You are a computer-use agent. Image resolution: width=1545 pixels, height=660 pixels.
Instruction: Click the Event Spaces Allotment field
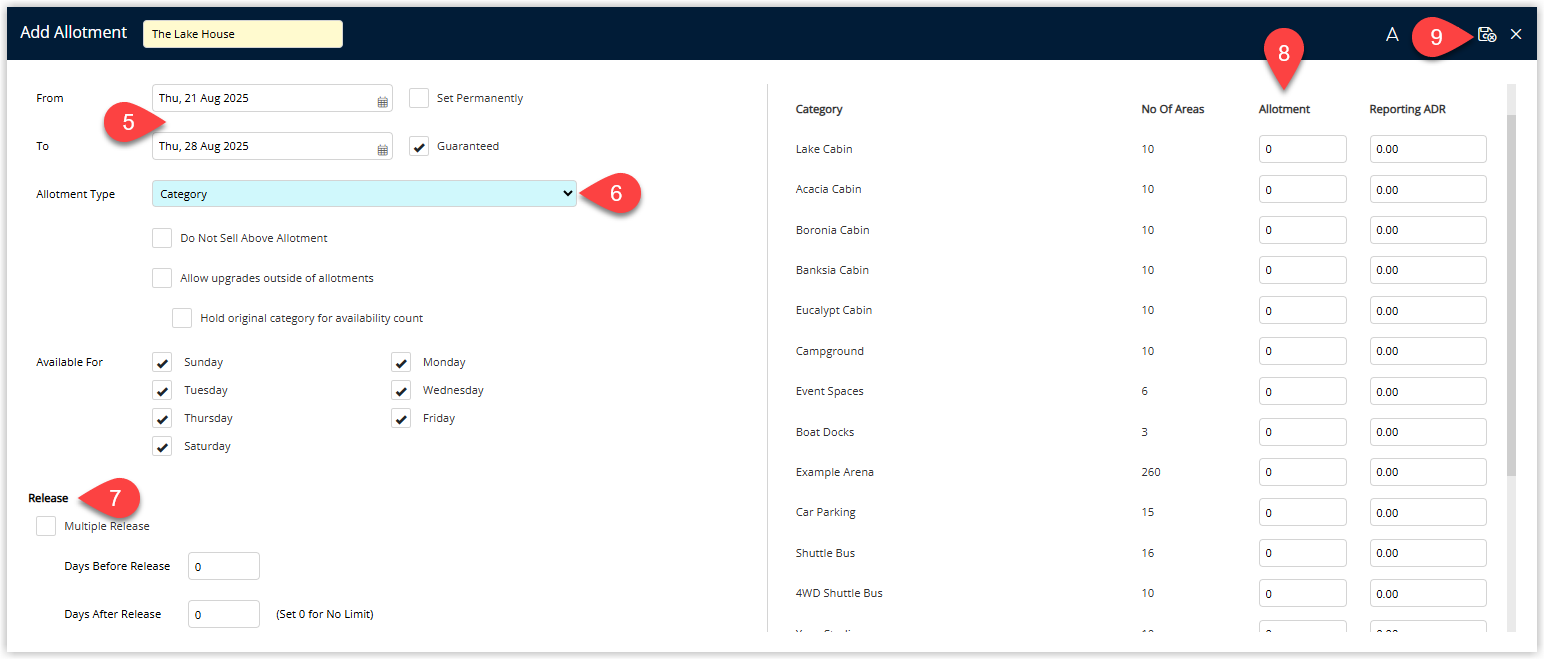[1302, 391]
